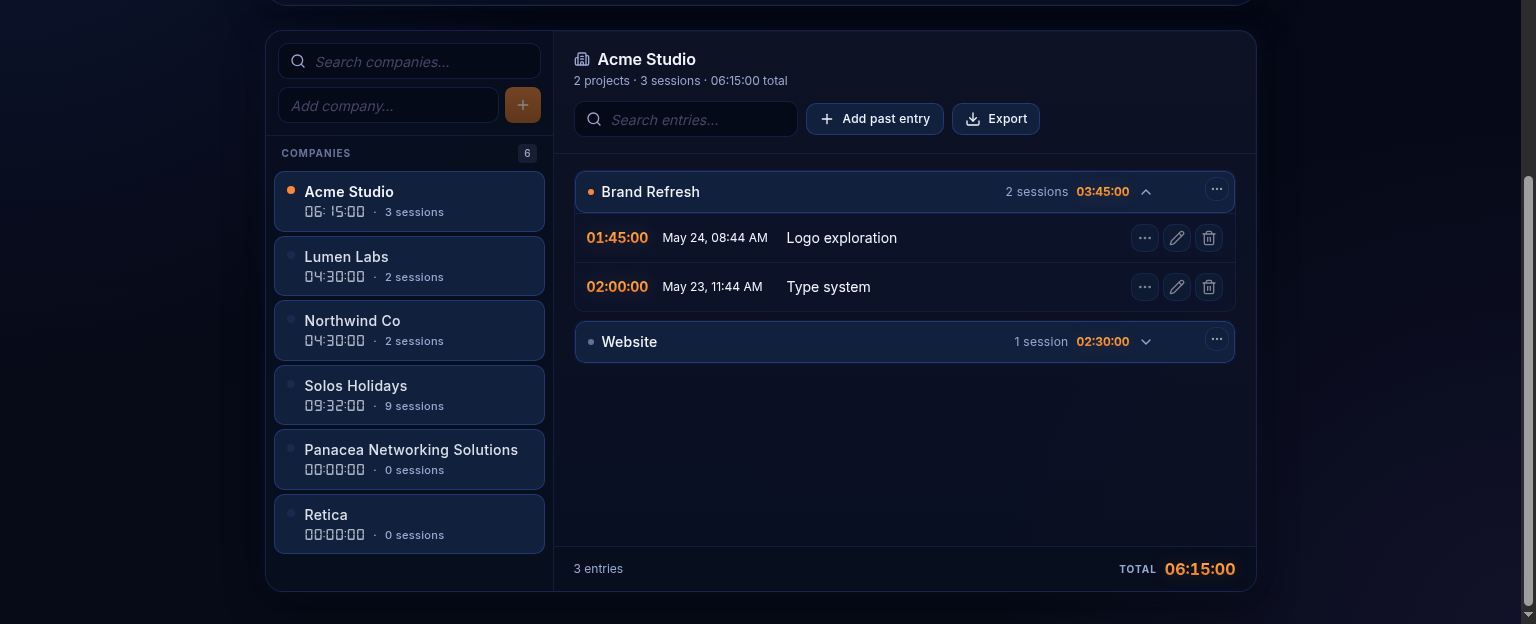Click the 2 projects summary line
Viewport: 1536px width, 624px height.
point(680,81)
